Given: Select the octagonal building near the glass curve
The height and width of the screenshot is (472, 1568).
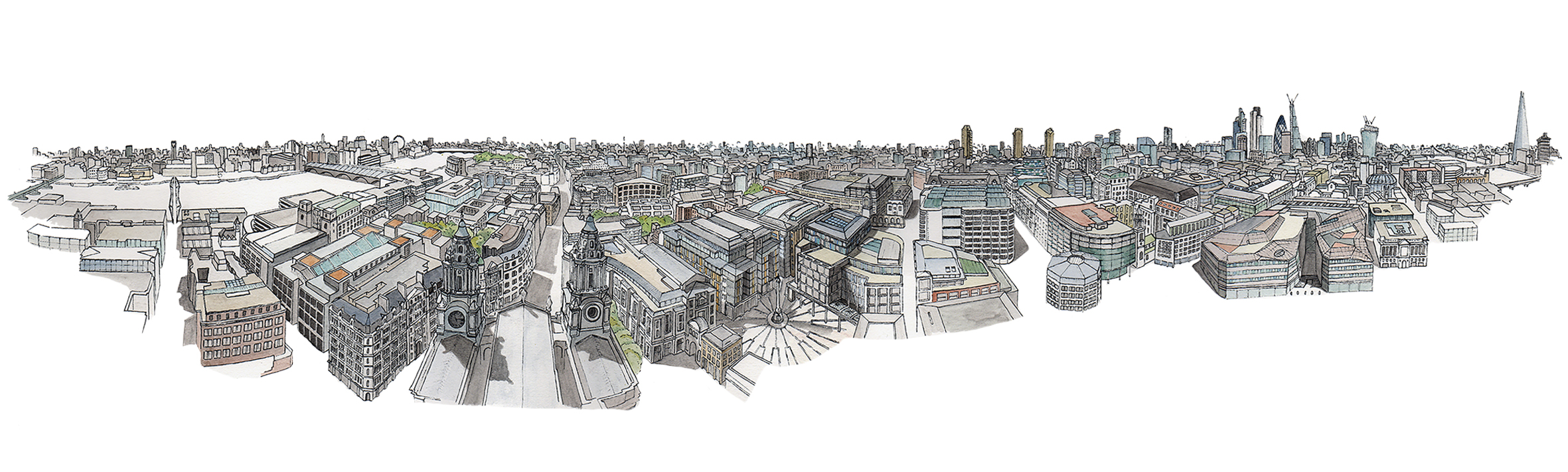Looking at the screenshot, I should click(1073, 281).
